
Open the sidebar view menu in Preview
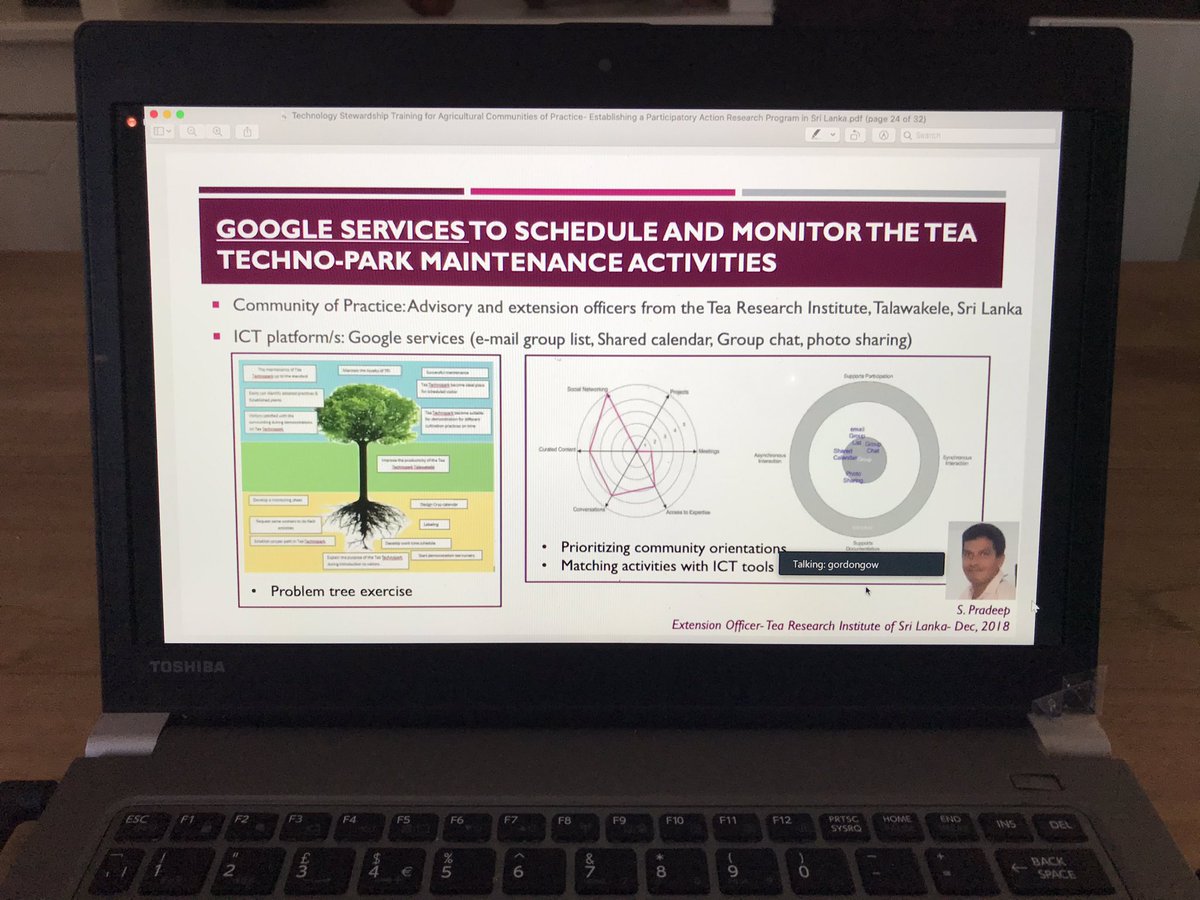coord(162,131)
